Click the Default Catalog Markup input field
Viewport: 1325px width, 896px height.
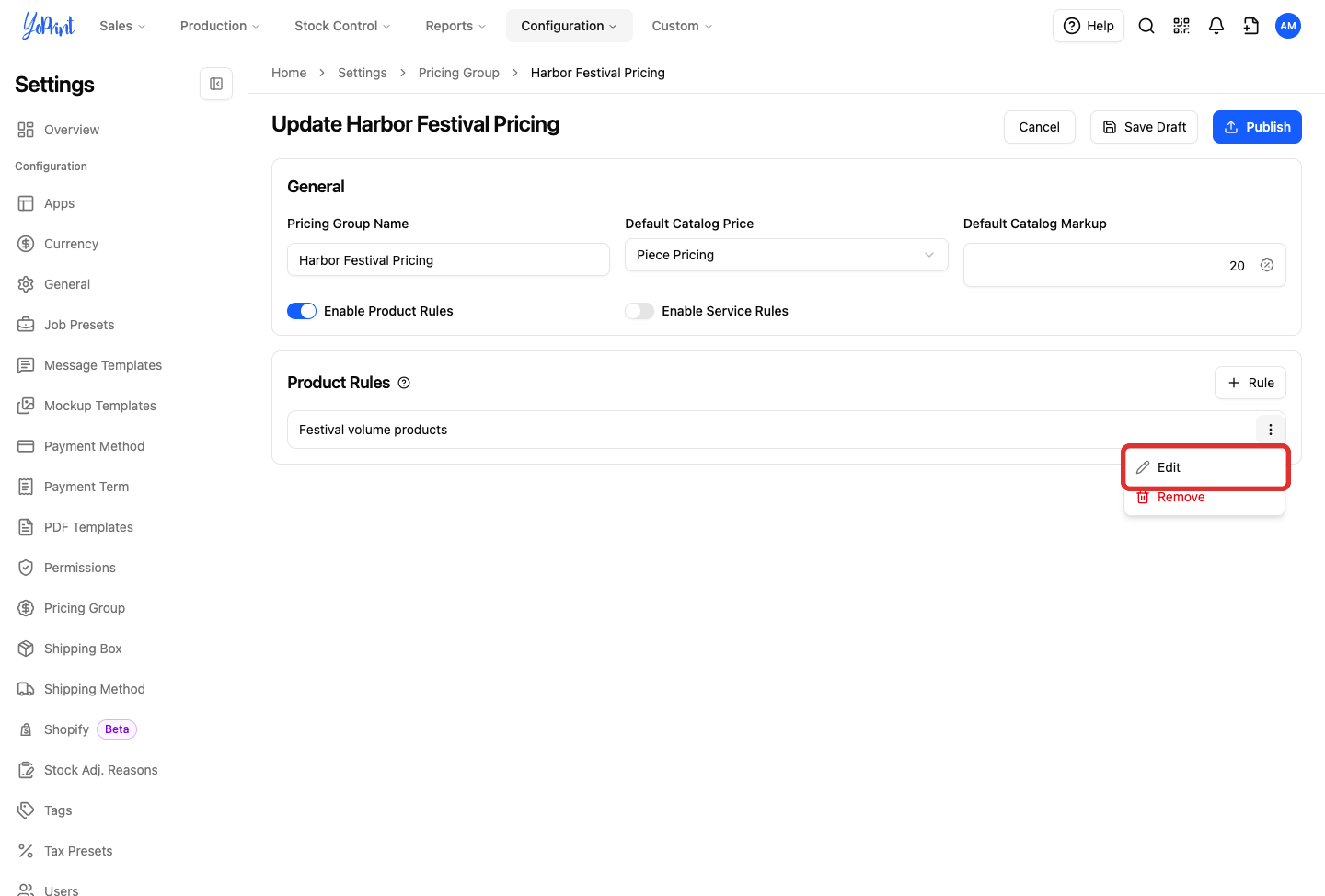click(1124, 265)
